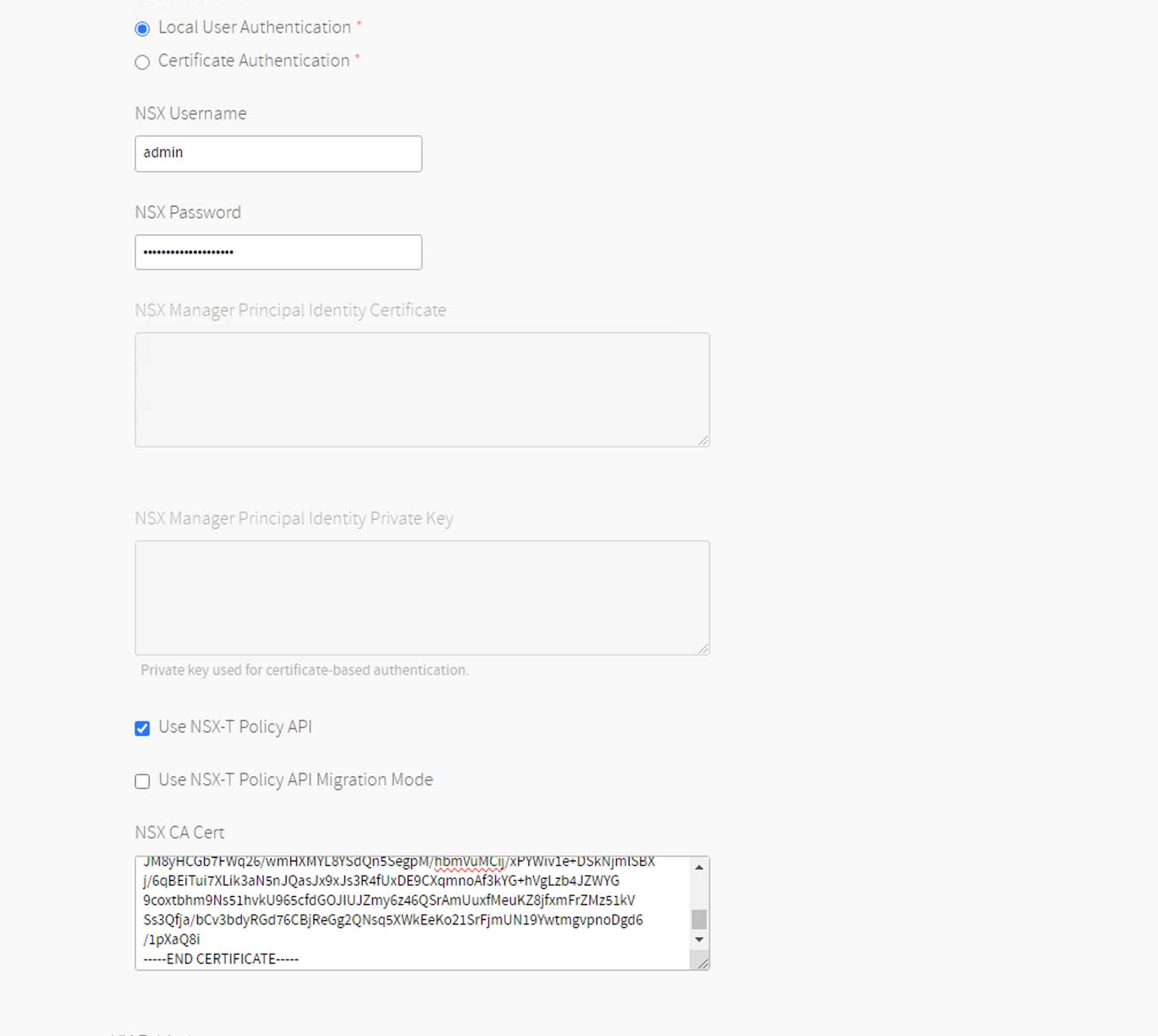Image resolution: width=1158 pixels, height=1036 pixels.
Task: Enable Use NSX-T Policy API Migration Mode
Action: click(143, 781)
